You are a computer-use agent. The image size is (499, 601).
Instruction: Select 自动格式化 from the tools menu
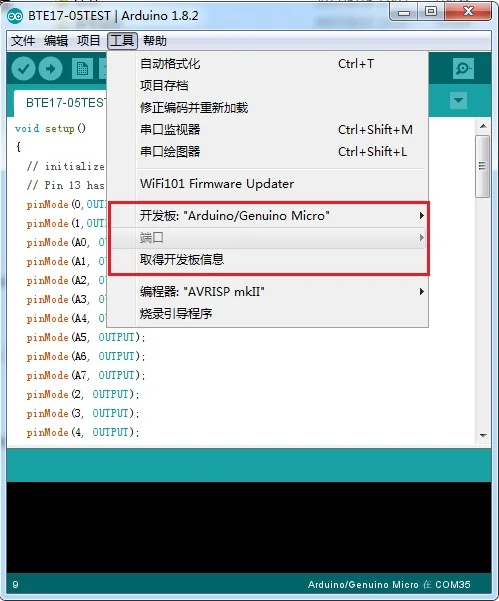[x=268, y=64]
